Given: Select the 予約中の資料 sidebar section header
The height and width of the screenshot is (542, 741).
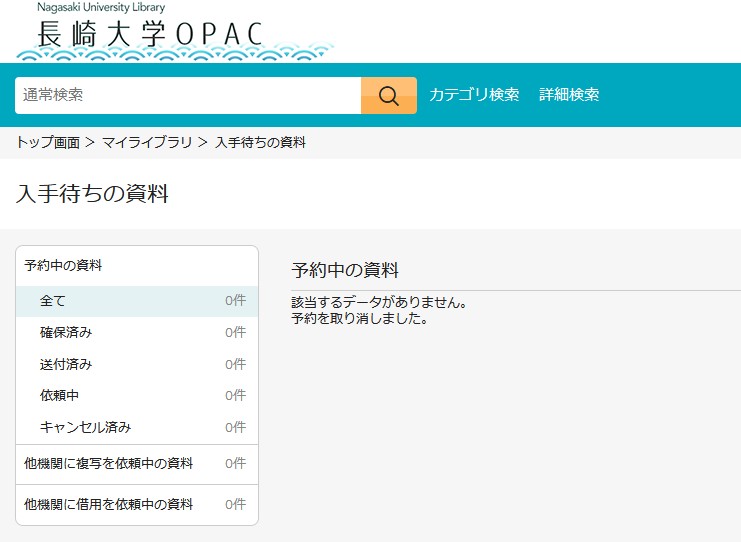Looking at the screenshot, I should 63,266.
